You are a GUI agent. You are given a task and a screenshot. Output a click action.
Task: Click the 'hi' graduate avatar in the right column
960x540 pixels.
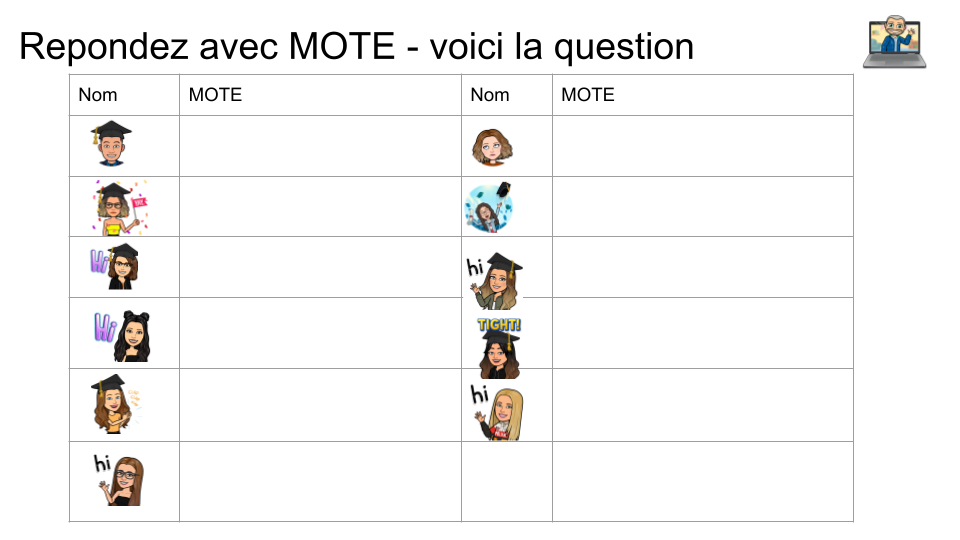pos(495,280)
